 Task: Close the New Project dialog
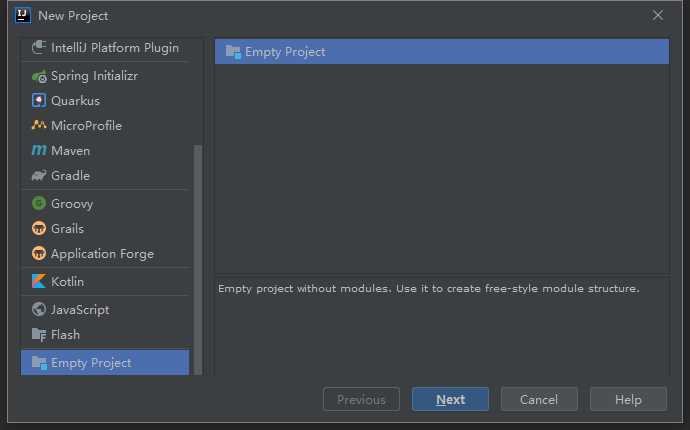[658, 15]
